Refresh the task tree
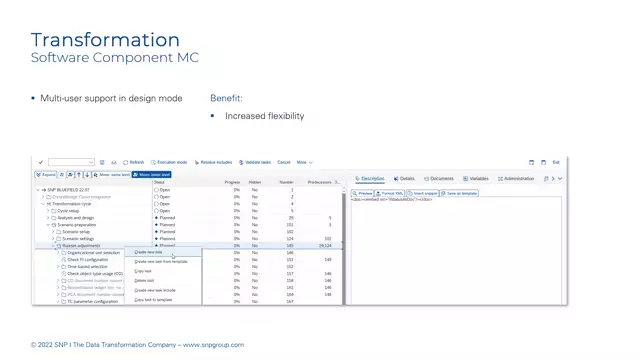Screen dimensions: 640x360 (133, 162)
